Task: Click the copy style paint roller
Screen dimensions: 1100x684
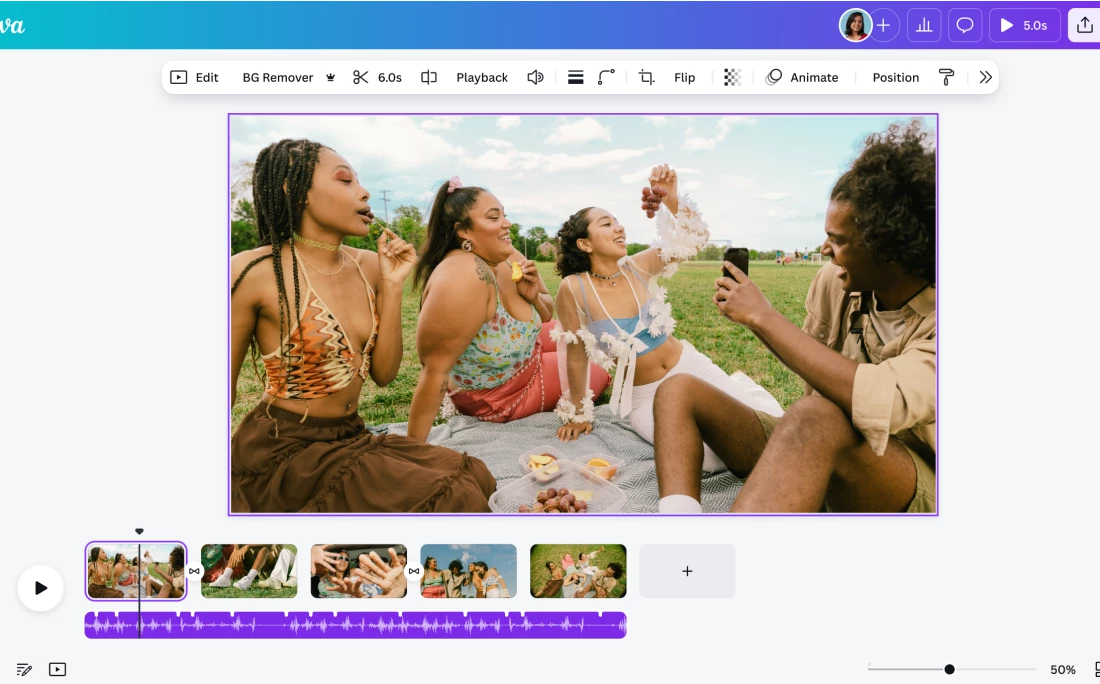Action: pyautogui.click(x=946, y=77)
